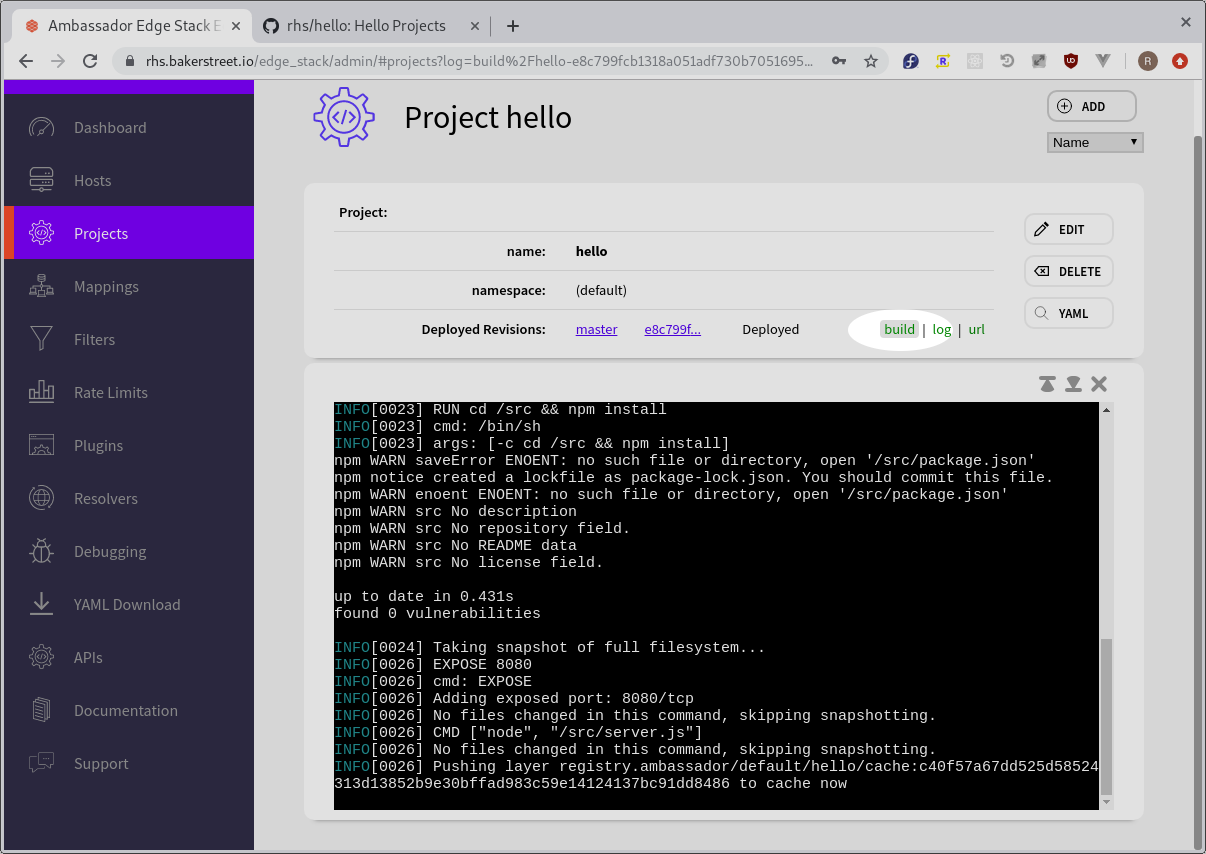
Task: Click the Plugins sidebar icon
Action: (x=41, y=445)
